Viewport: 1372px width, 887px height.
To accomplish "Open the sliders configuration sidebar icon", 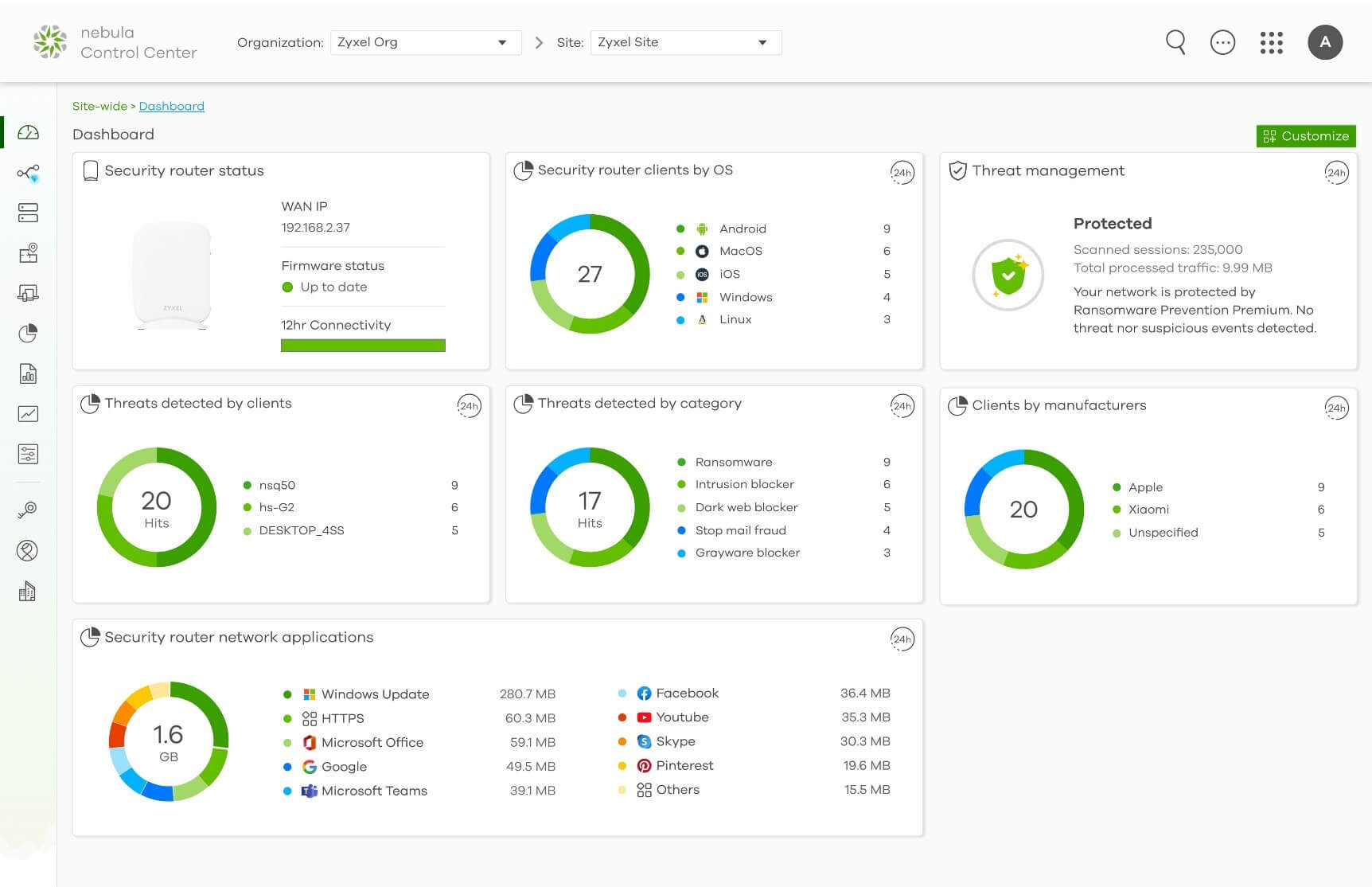I will click(x=28, y=454).
